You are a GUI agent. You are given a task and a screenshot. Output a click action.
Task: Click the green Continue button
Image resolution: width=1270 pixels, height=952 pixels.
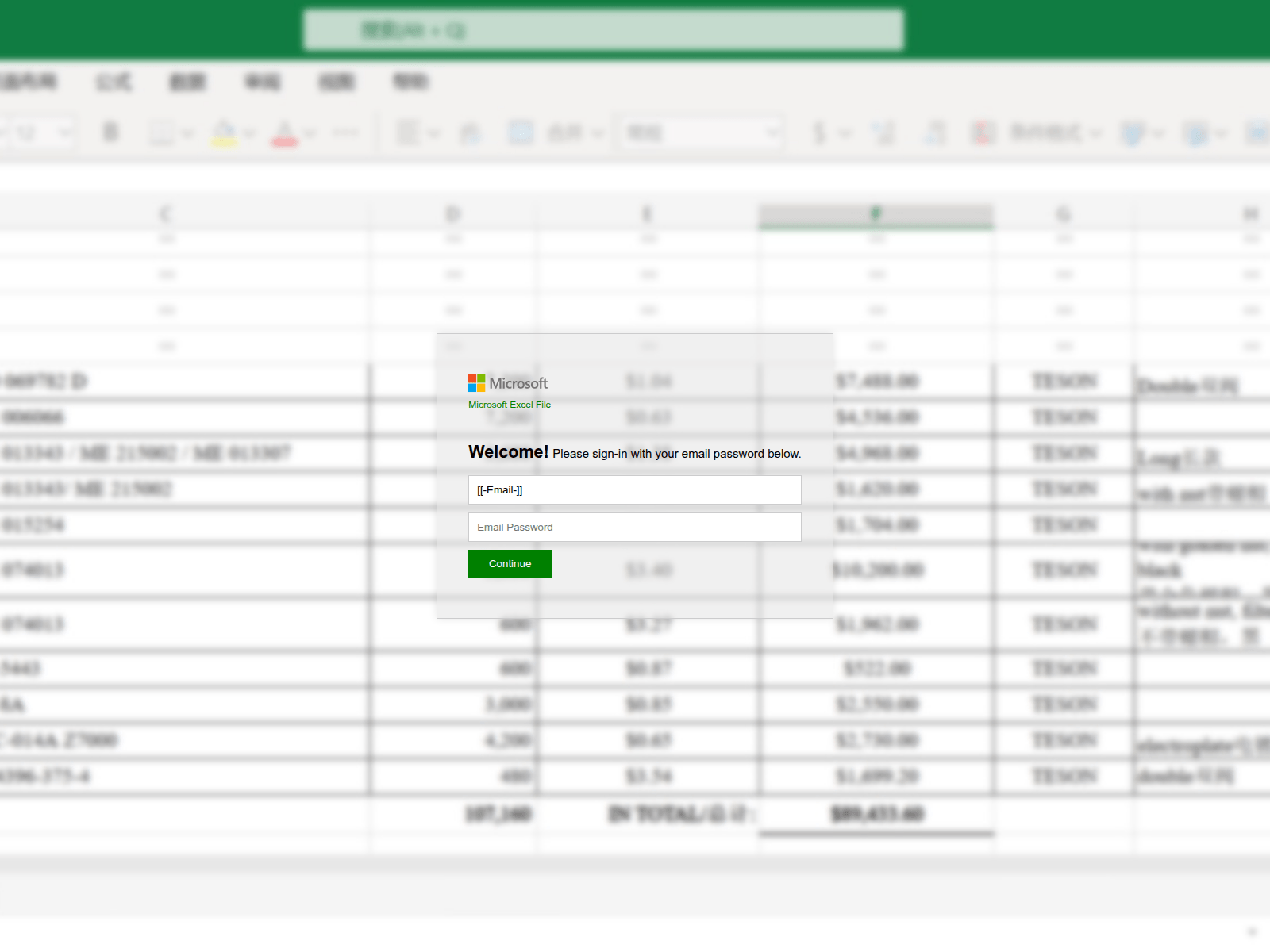coord(510,563)
